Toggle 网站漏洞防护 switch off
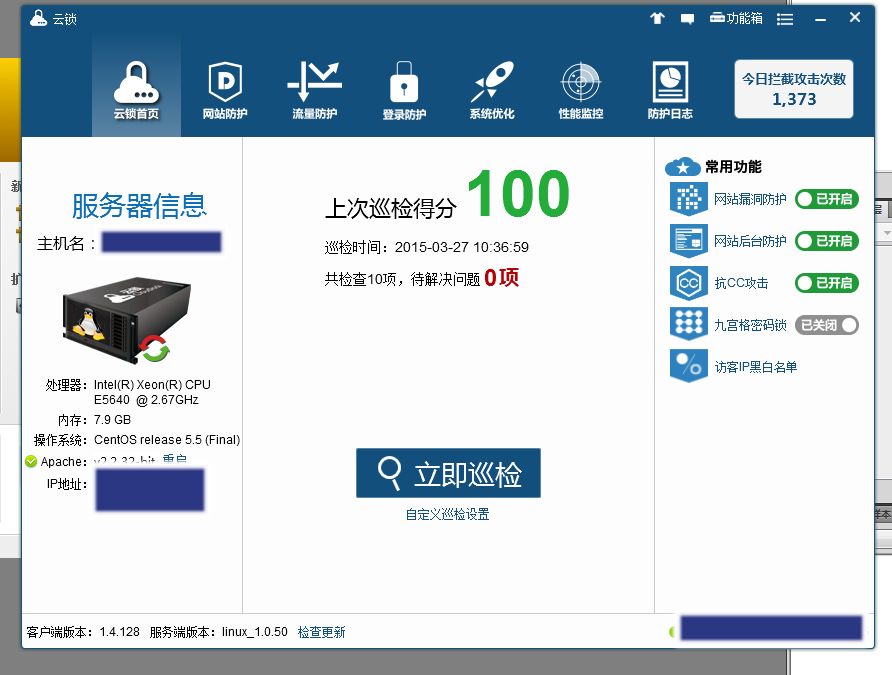Image resolution: width=892 pixels, height=675 pixels. coord(827,199)
